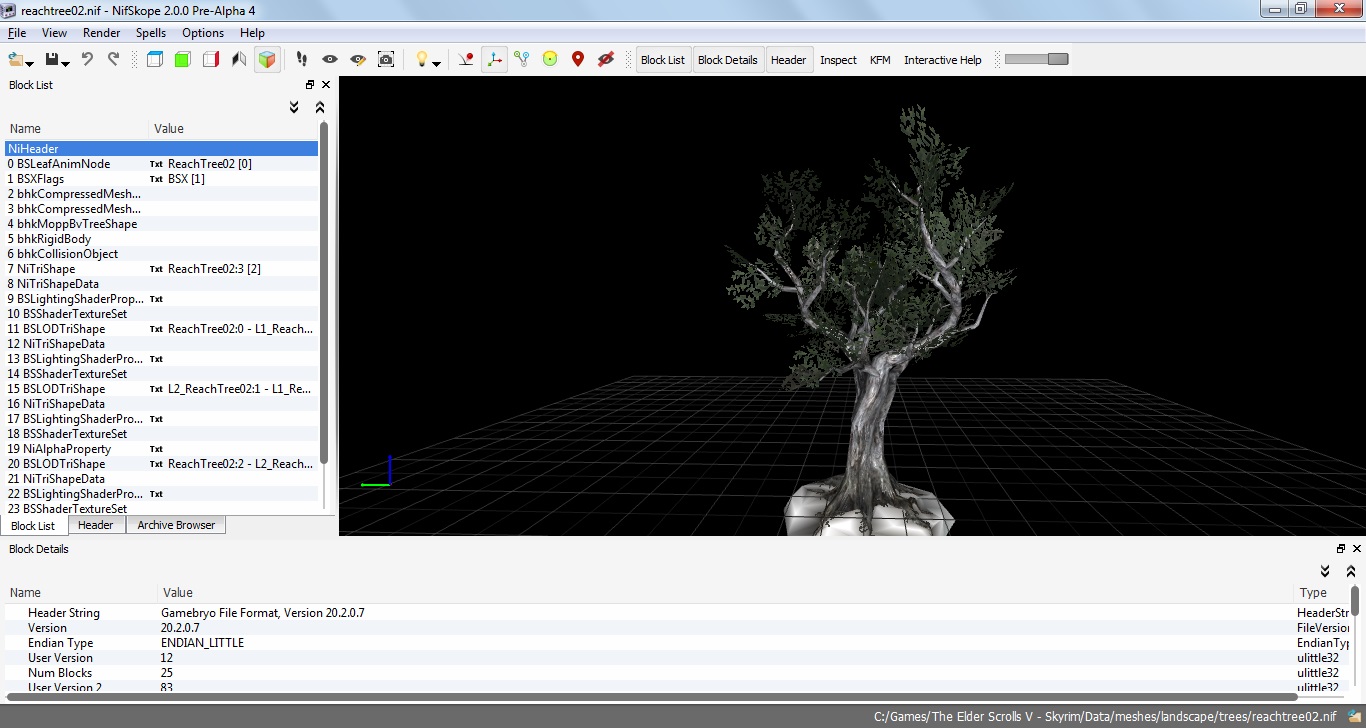This screenshot has width=1366, height=728.
Task: Click the Undo arrow in toolbar
Action: (87, 60)
